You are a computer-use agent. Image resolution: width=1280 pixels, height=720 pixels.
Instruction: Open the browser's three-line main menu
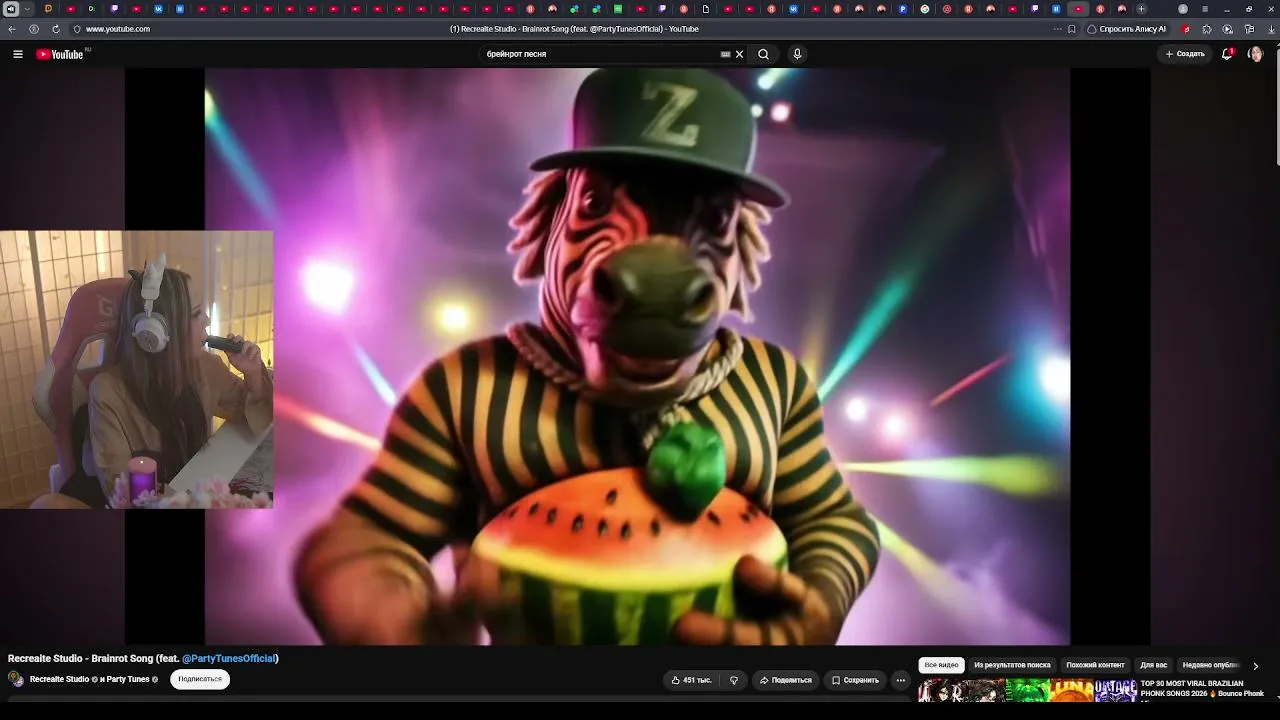tap(1205, 9)
